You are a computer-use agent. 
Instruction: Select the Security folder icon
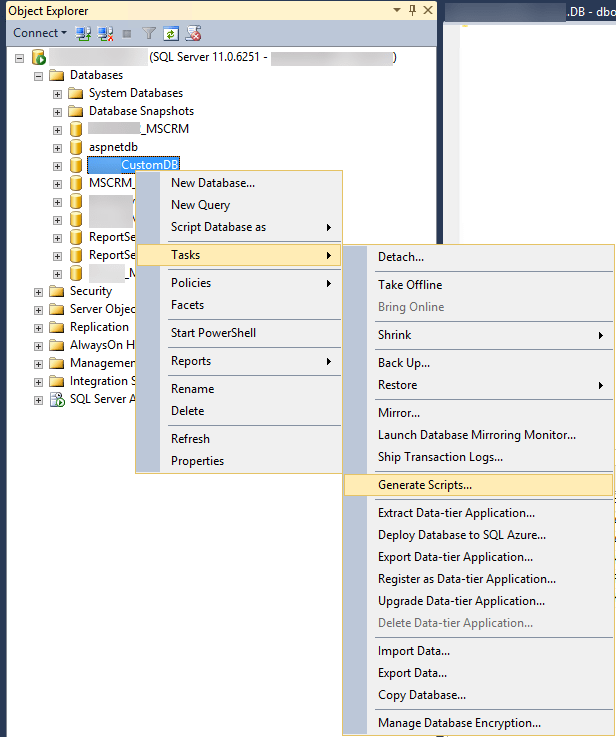click(57, 291)
